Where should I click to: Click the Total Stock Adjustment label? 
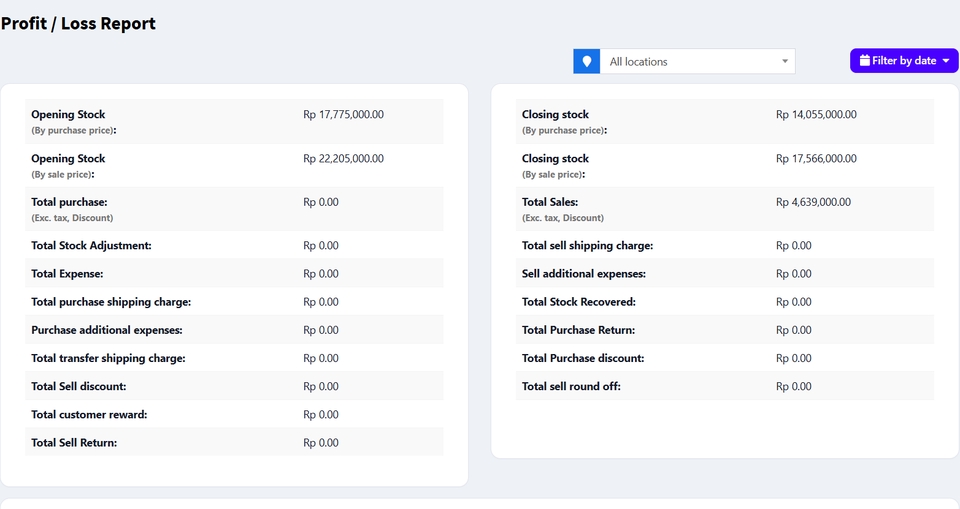click(x=91, y=246)
